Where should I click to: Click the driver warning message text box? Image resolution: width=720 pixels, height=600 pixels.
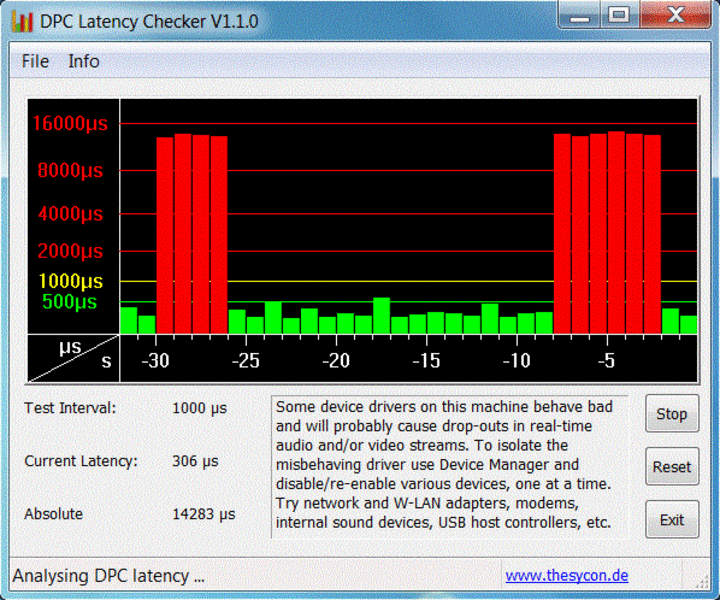pyautogui.click(x=450, y=466)
